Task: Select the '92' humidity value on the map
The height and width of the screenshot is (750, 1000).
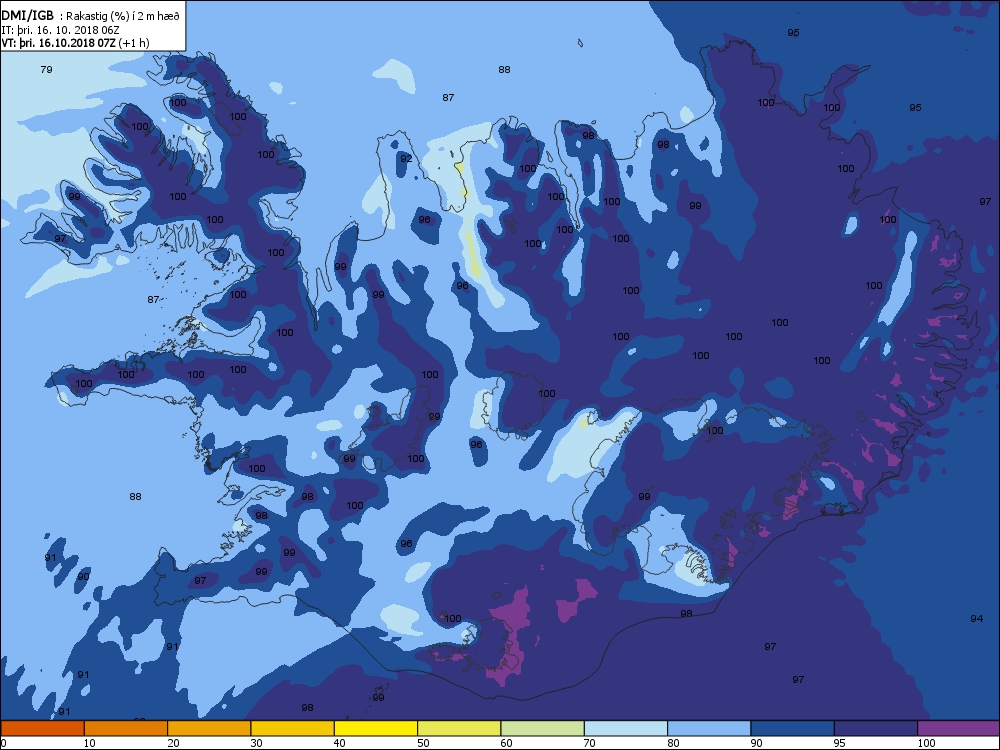Action: pos(406,158)
